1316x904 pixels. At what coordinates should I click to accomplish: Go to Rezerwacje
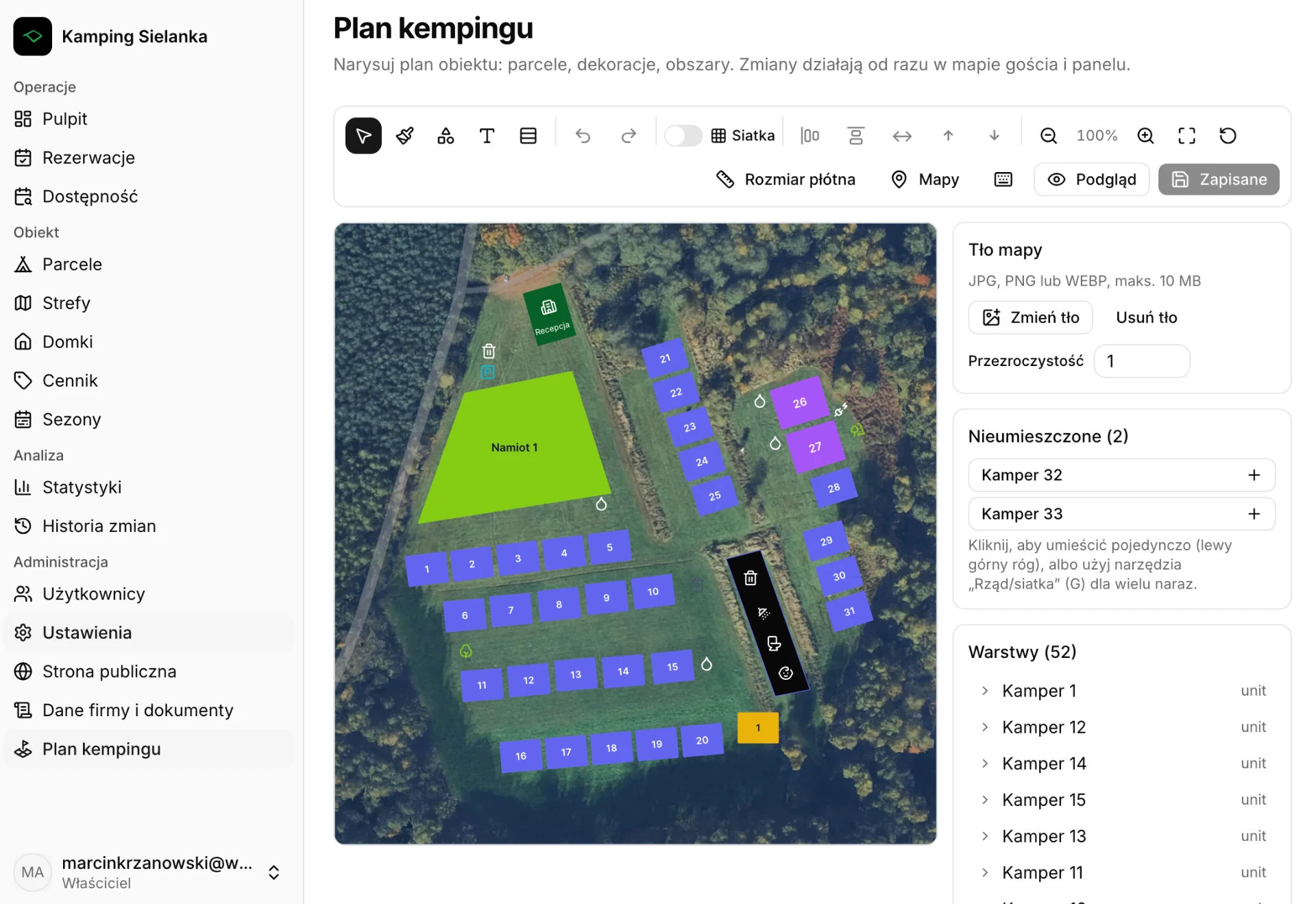148,158
